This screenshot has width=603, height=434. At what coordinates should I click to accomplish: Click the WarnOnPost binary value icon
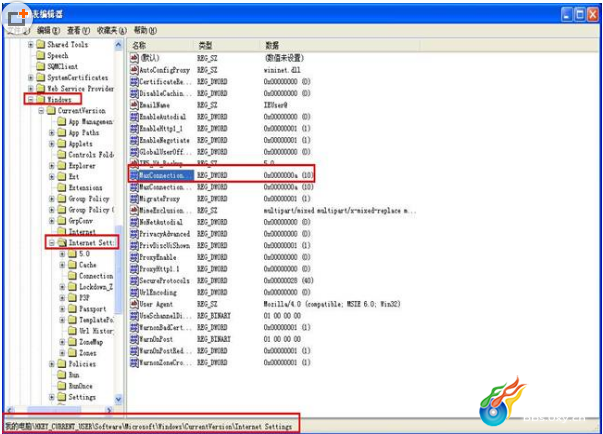pyautogui.click(x=134, y=339)
